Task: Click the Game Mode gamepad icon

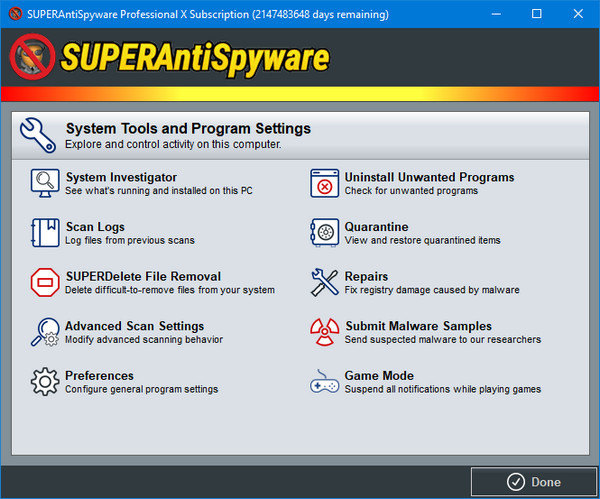Action: coord(325,382)
